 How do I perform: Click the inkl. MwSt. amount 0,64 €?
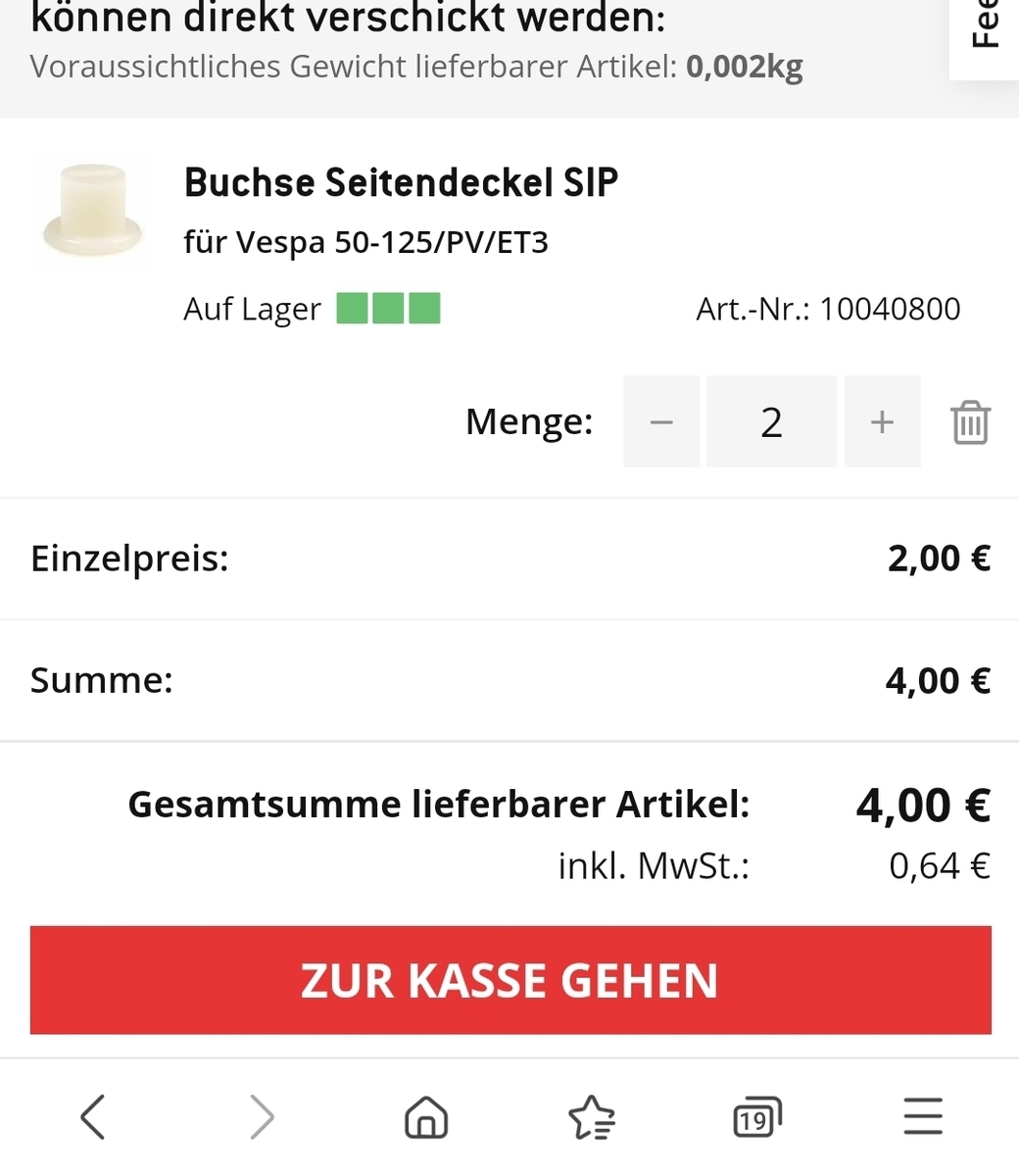tap(939, 866)
